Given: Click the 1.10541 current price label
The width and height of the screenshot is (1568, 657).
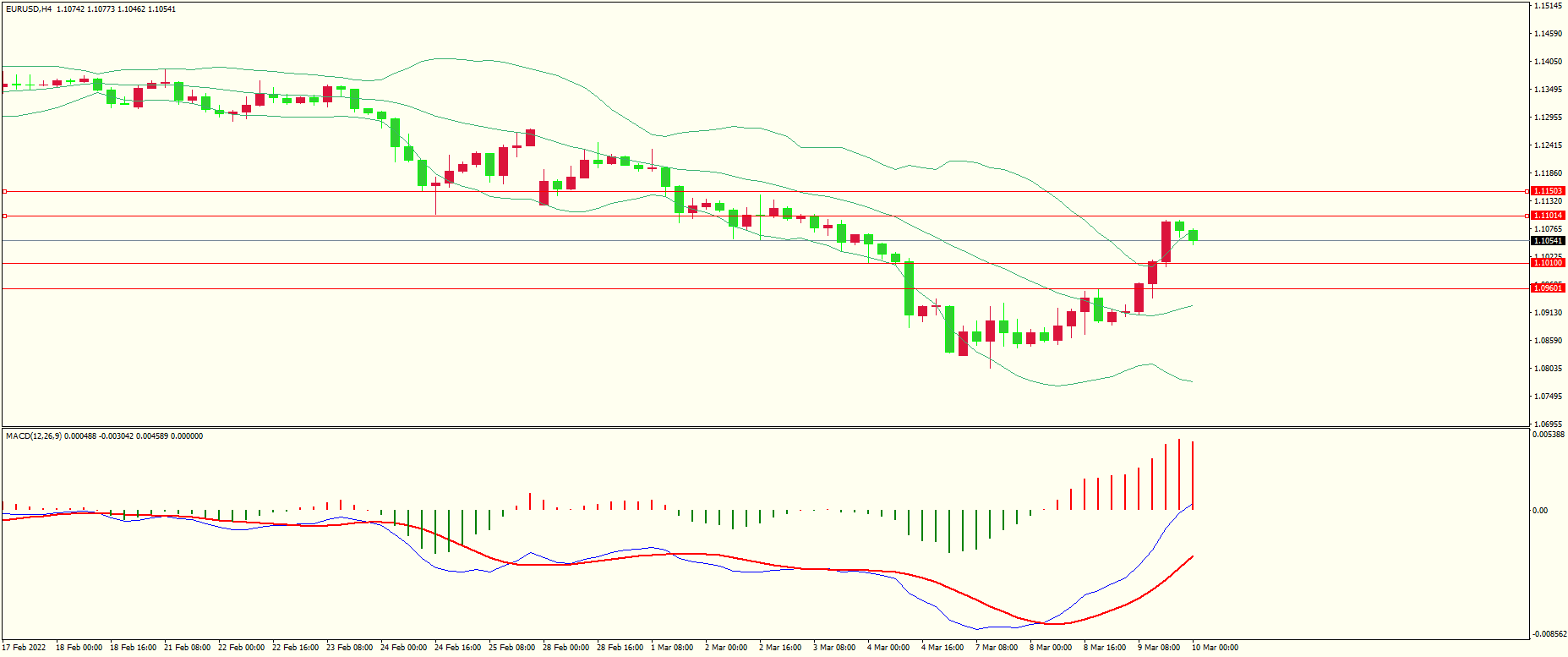Looking at the screenshot, I should pyautogui.click(x=1548, y=241).
